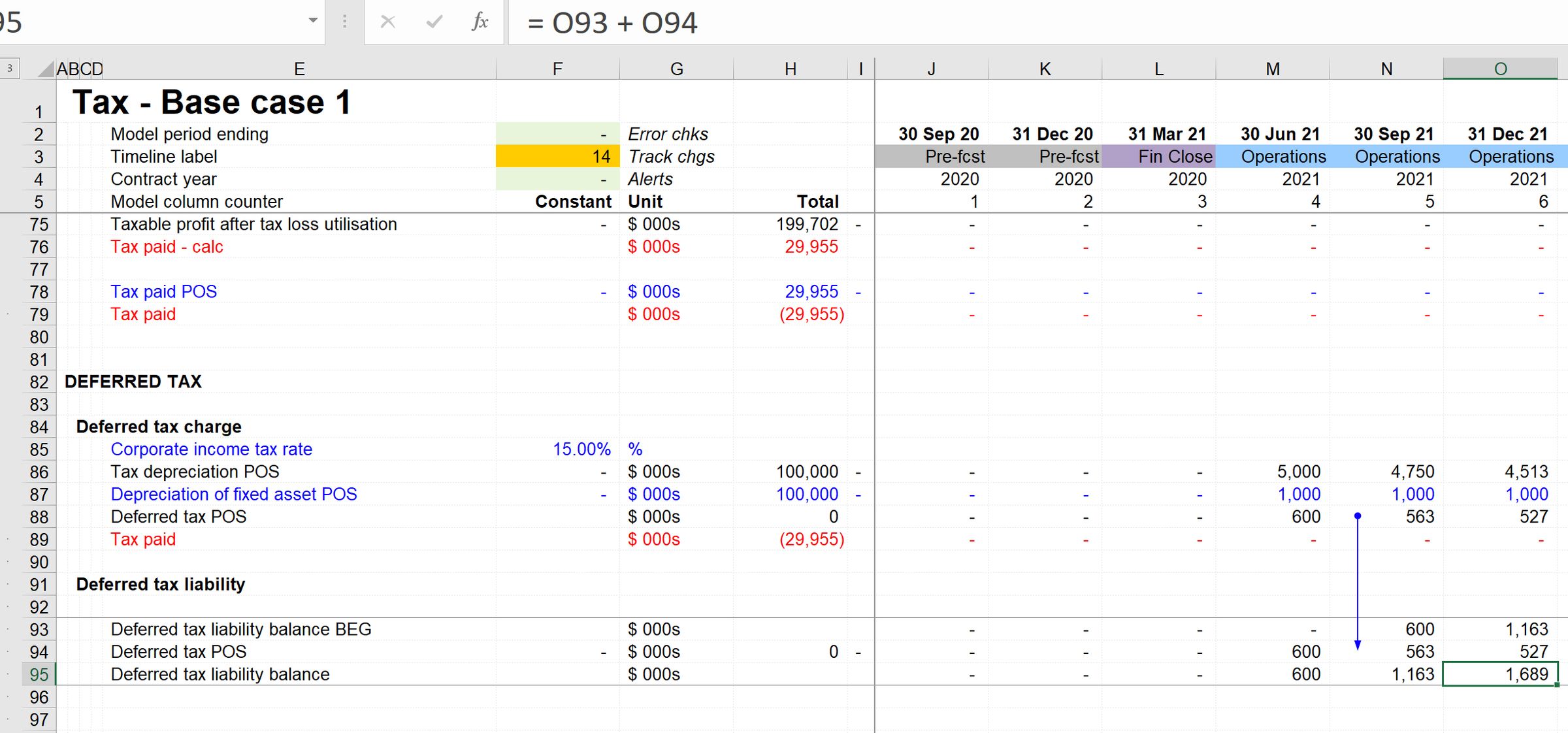Click the green cell F2 model period ending input
Image resolution: width=1568 pixels, height=733 pixels.
point(557,131)
